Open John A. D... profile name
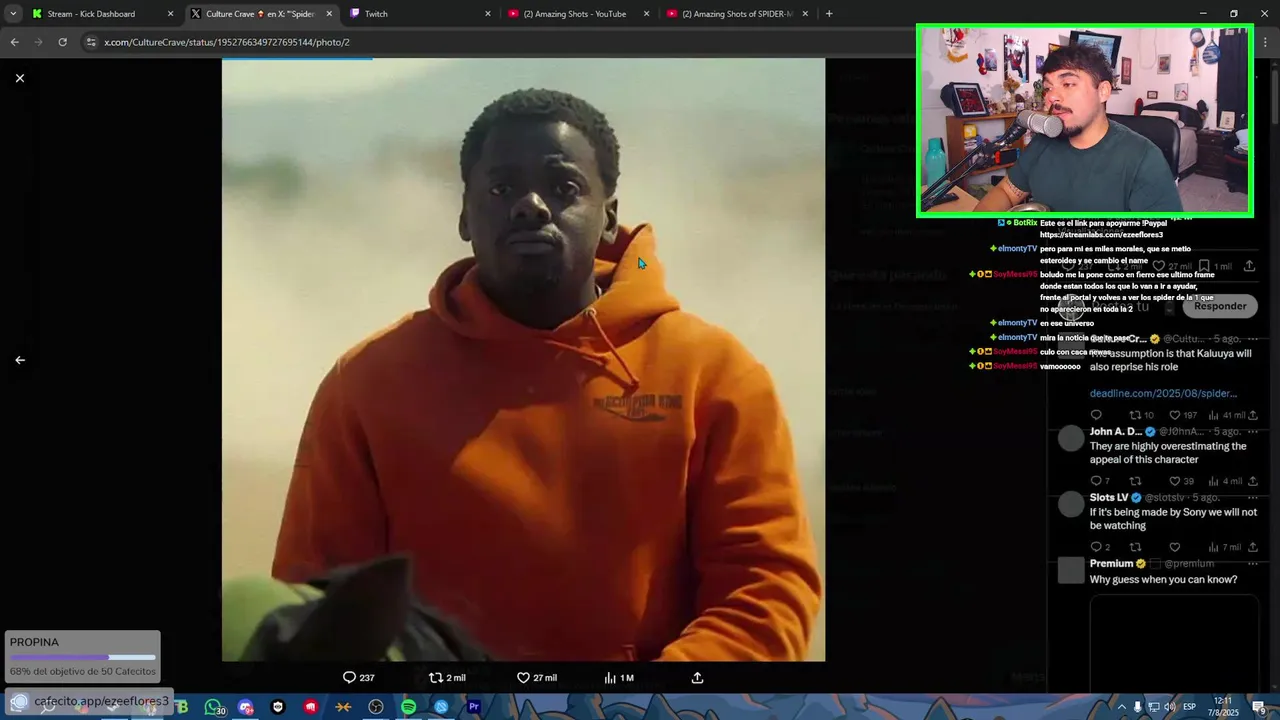 tap(1115, 431)
